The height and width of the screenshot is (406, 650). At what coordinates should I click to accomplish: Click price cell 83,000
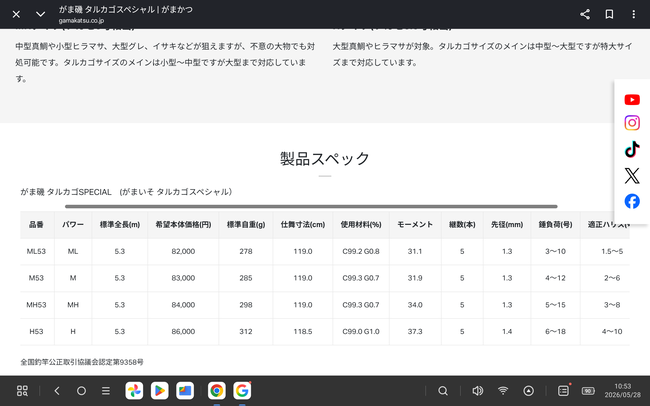click(x=183, y=278)
